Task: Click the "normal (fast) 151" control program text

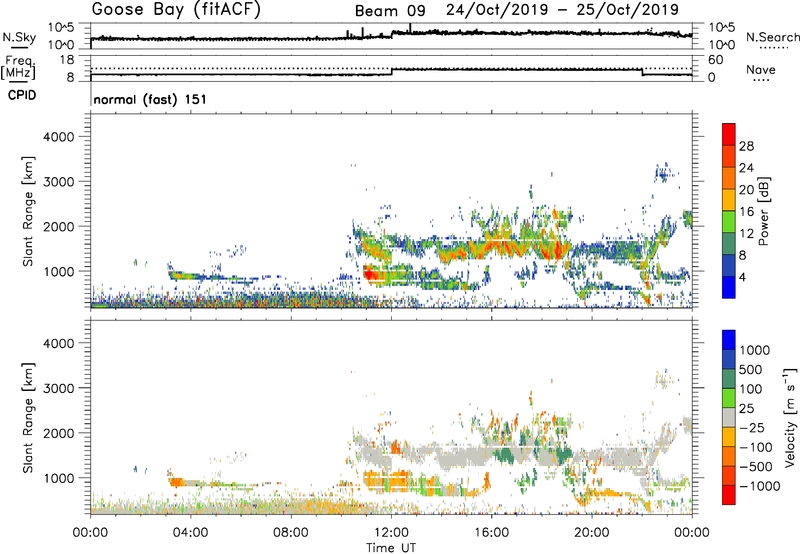Action: click(150, 99)
